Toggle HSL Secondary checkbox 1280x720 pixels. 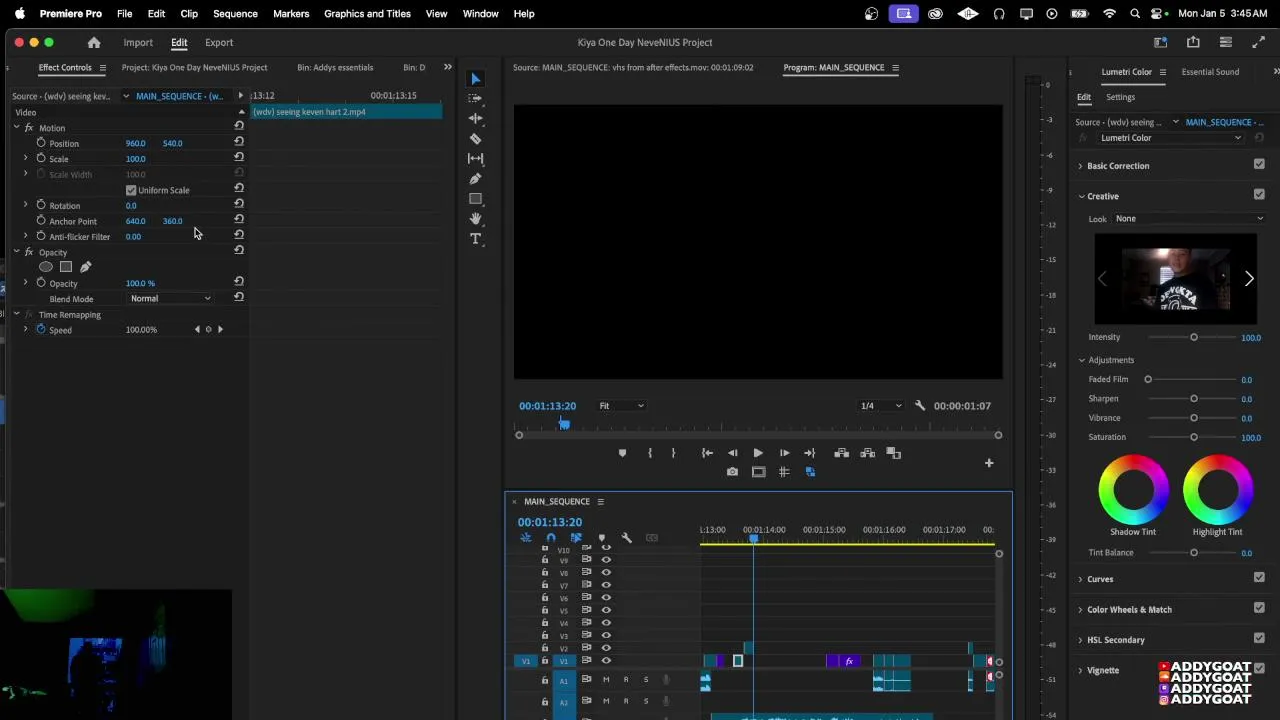point(1259,639)
